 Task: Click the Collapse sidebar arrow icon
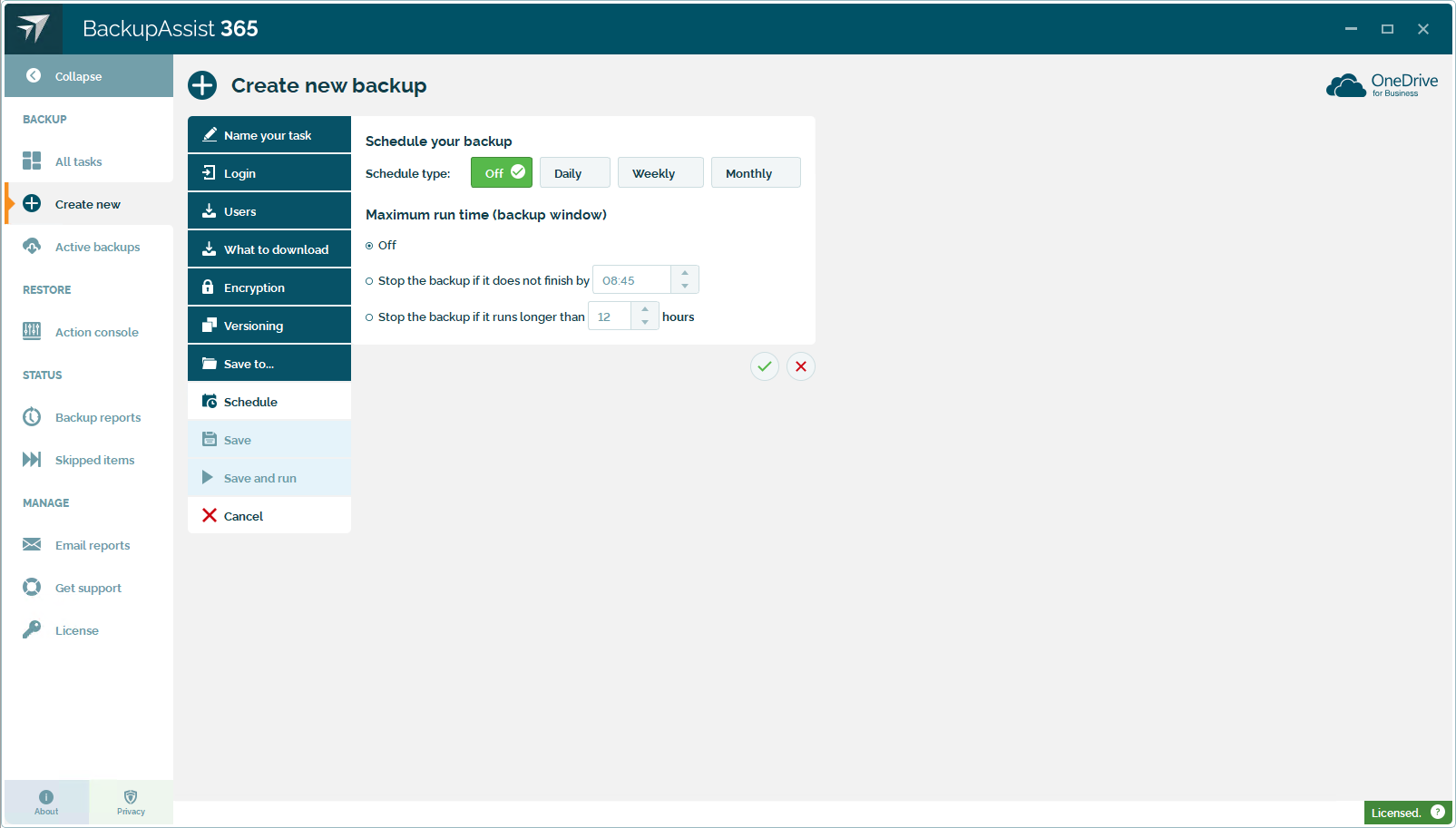pyautogui.click(x=34, y=76)
